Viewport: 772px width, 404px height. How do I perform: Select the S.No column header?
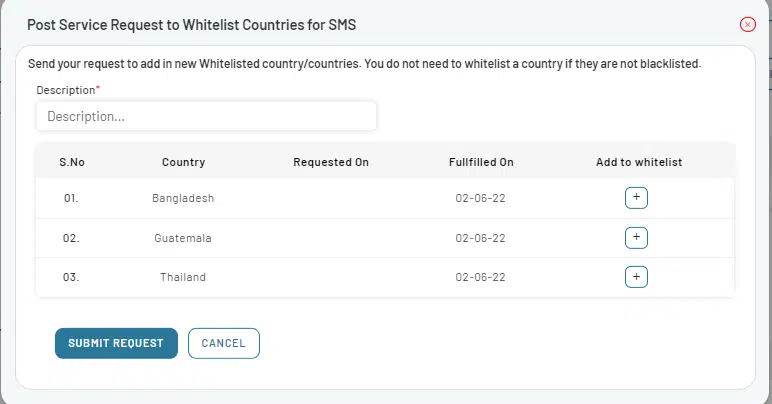[72, 162]
